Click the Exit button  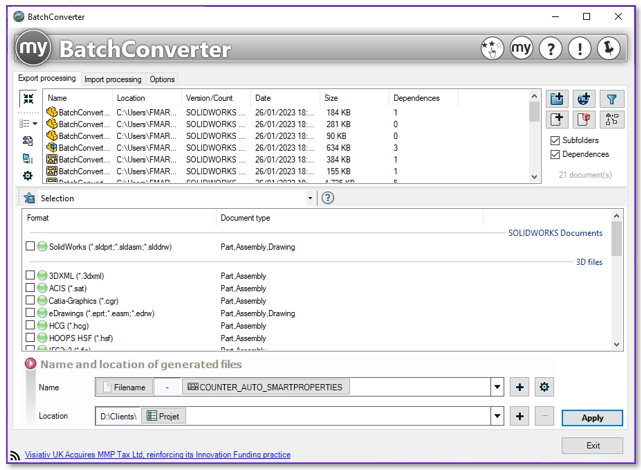coord(592,445)
